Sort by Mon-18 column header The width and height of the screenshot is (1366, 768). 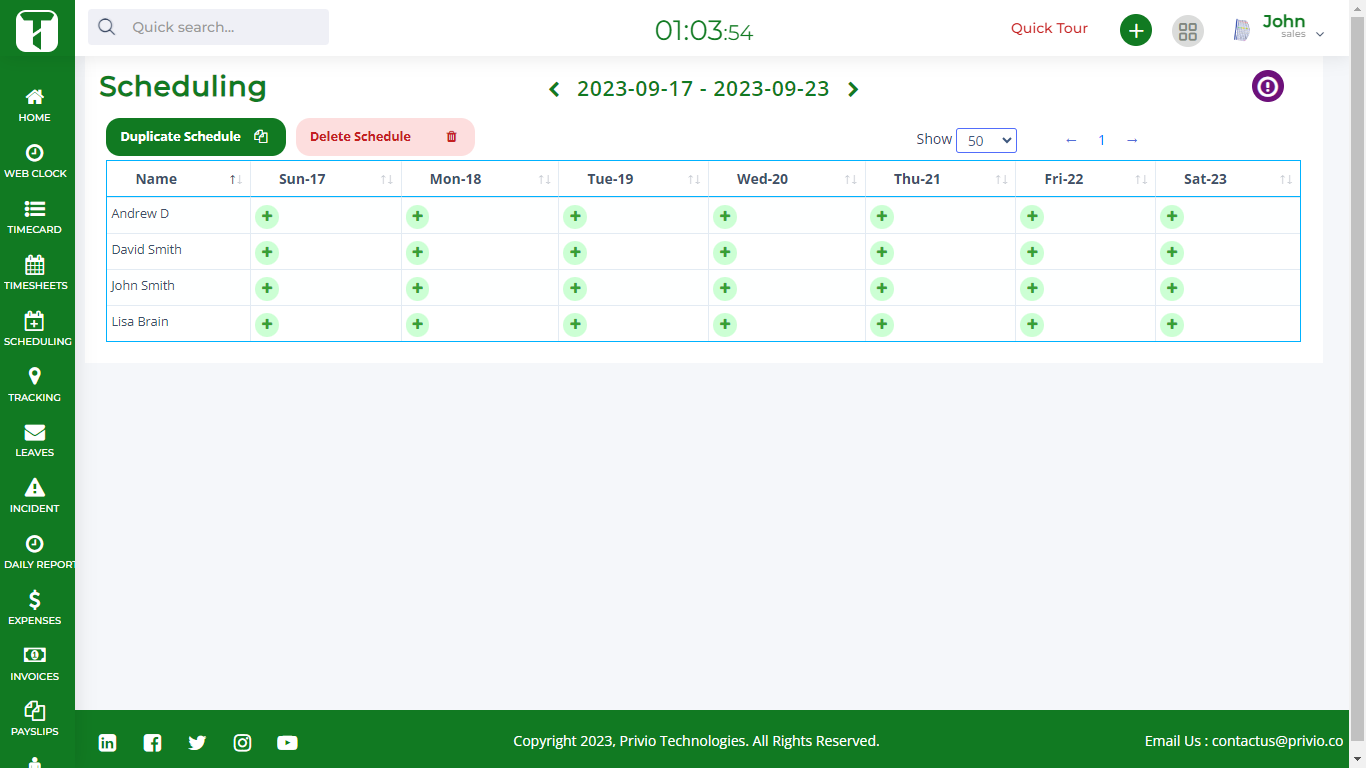(480, 179)
